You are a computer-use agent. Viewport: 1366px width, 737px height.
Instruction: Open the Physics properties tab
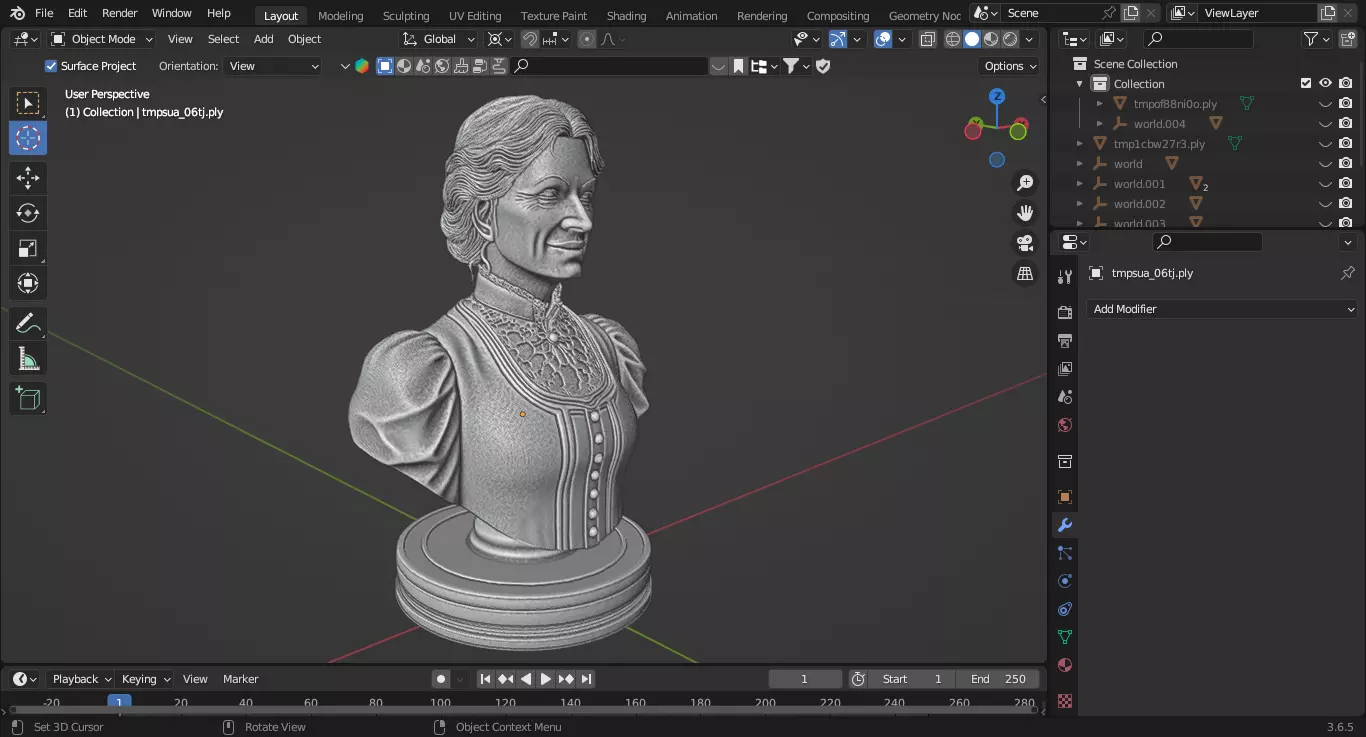pos(1065,581)
